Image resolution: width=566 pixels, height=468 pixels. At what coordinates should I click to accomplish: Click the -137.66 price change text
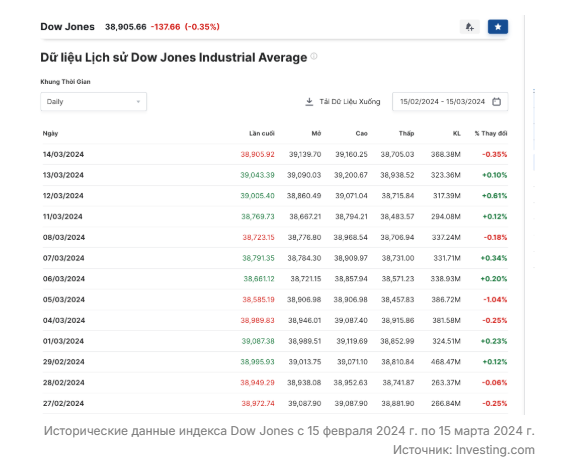(x=165, y=27)
